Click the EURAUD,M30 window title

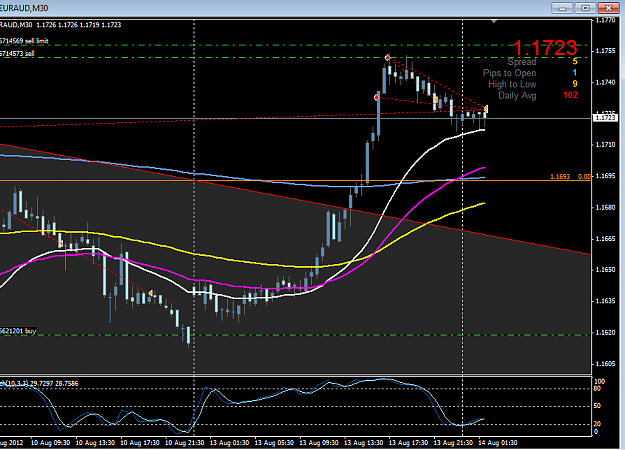[24, 8]
